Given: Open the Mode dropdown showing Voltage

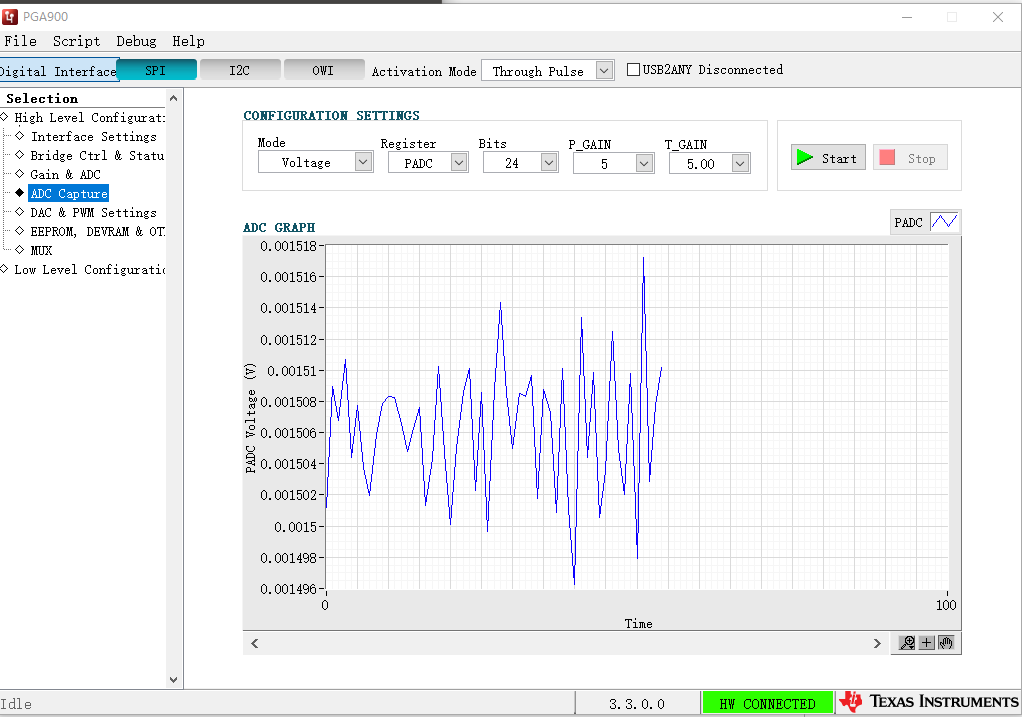Looking at the screenshot, I should pos(364,162).
